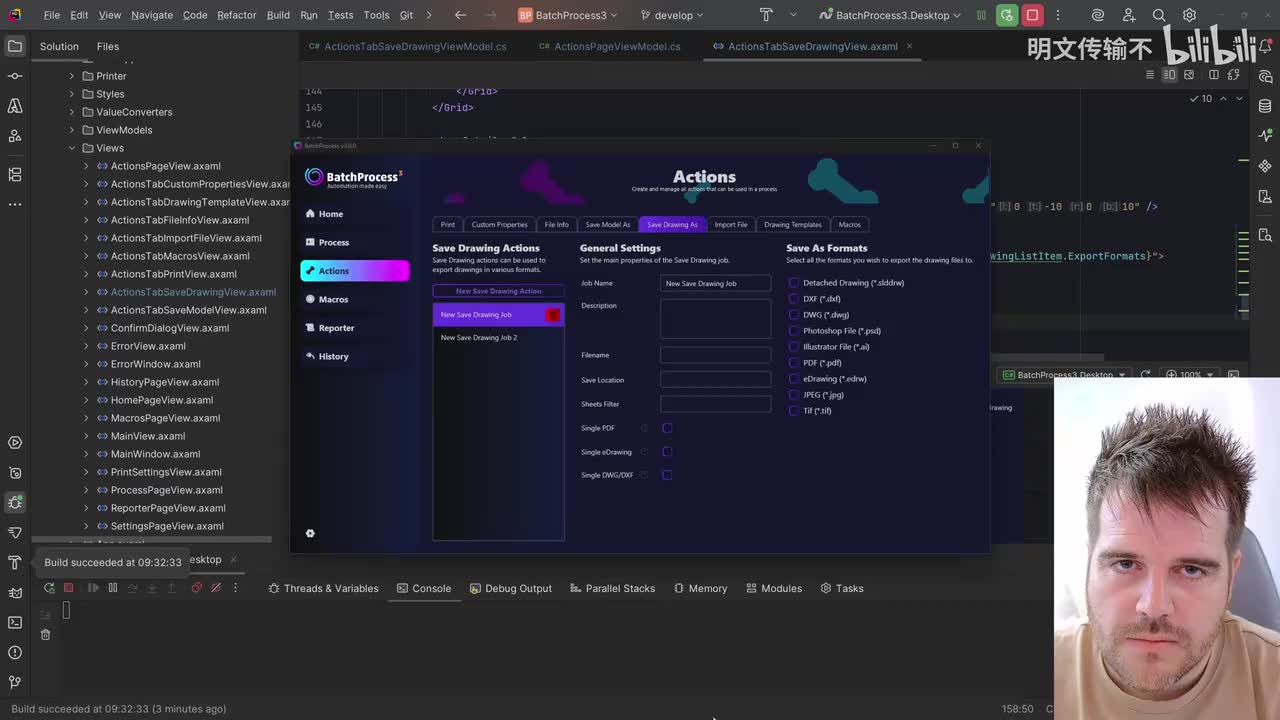Image resolution: width=1280 pixels, height=720 pixels.
Task: Open the develop branch dropdown
Action: pos(672,15)
